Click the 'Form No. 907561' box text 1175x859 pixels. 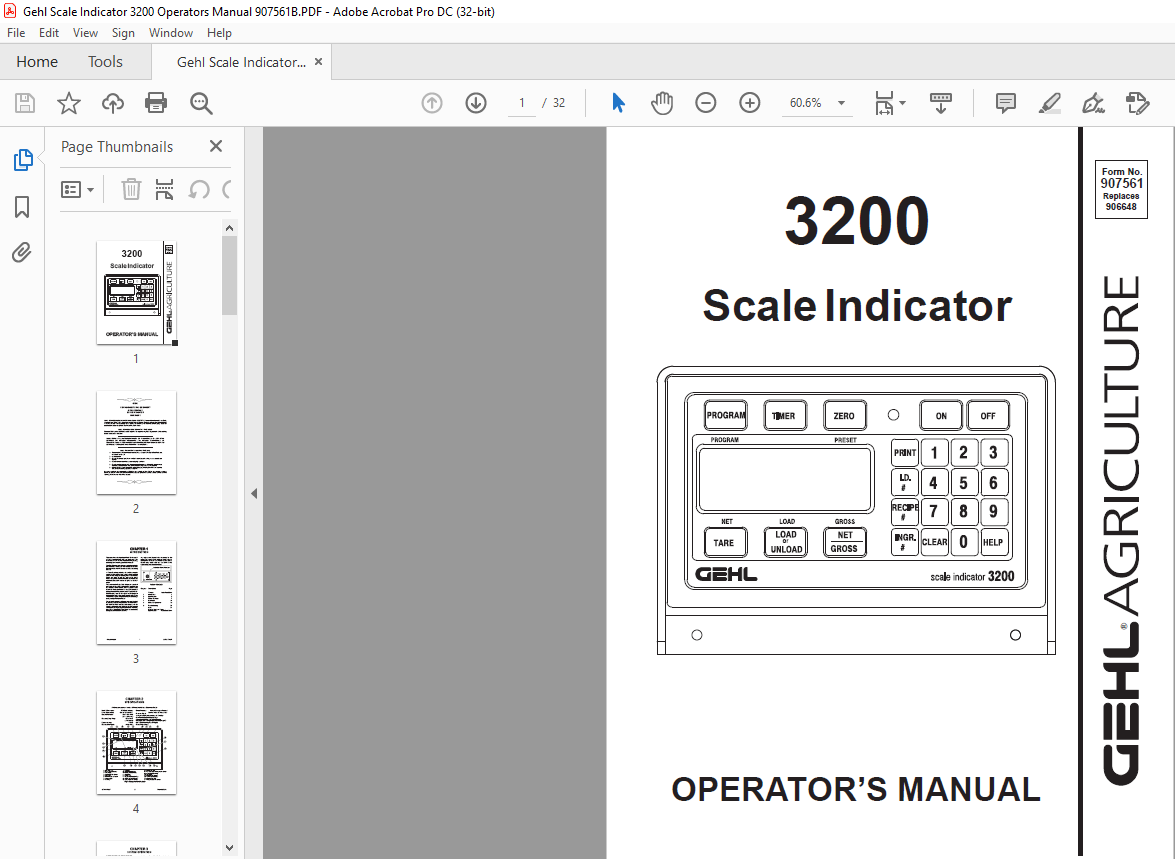click(x=1121, y=189)
